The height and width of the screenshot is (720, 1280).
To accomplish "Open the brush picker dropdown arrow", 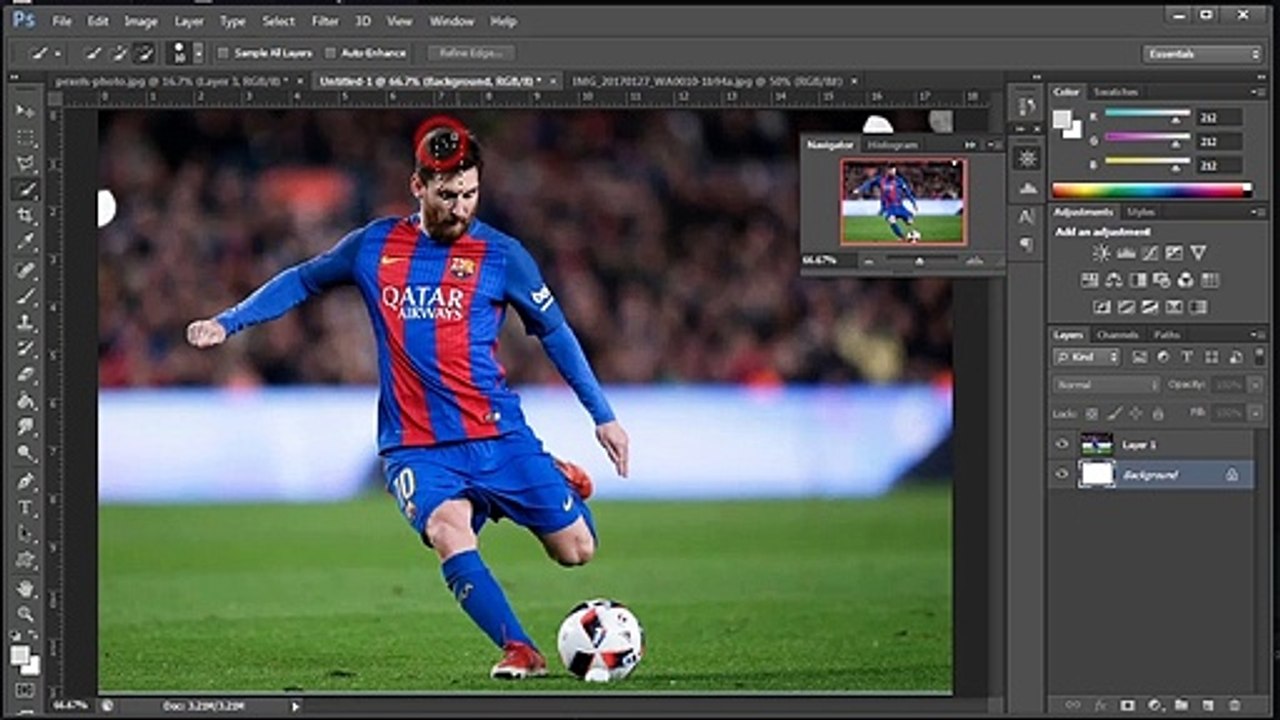I will [x=198, y=53].
